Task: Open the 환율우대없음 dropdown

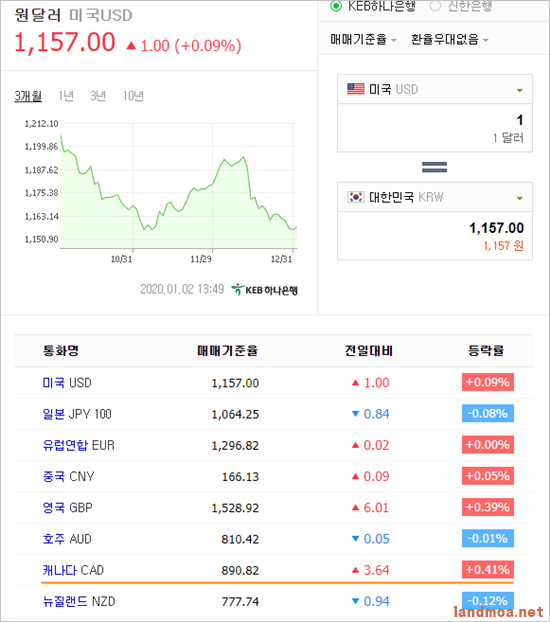Action: pos(450,39)
